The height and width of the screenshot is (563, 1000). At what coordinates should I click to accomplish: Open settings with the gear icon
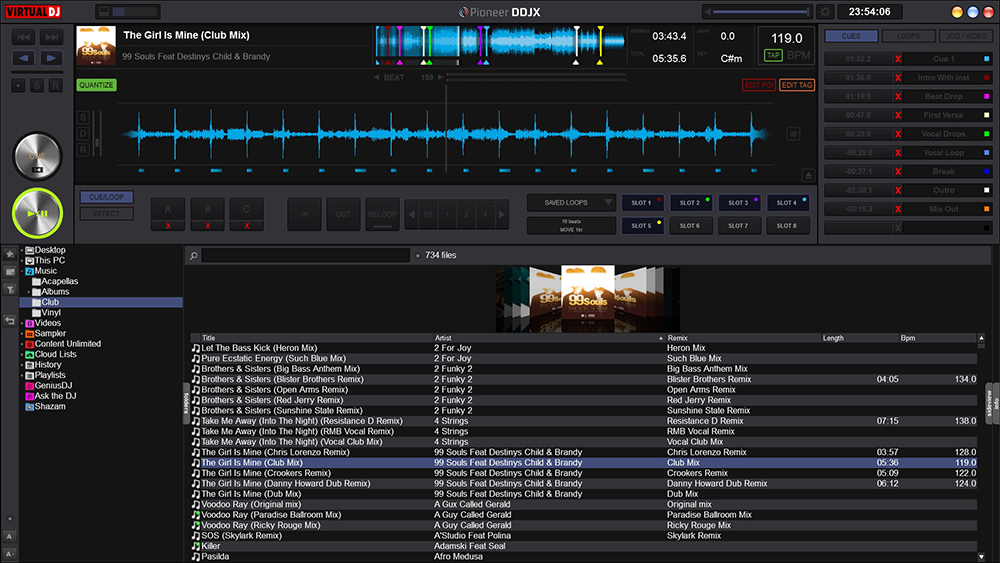click(825, 11)
